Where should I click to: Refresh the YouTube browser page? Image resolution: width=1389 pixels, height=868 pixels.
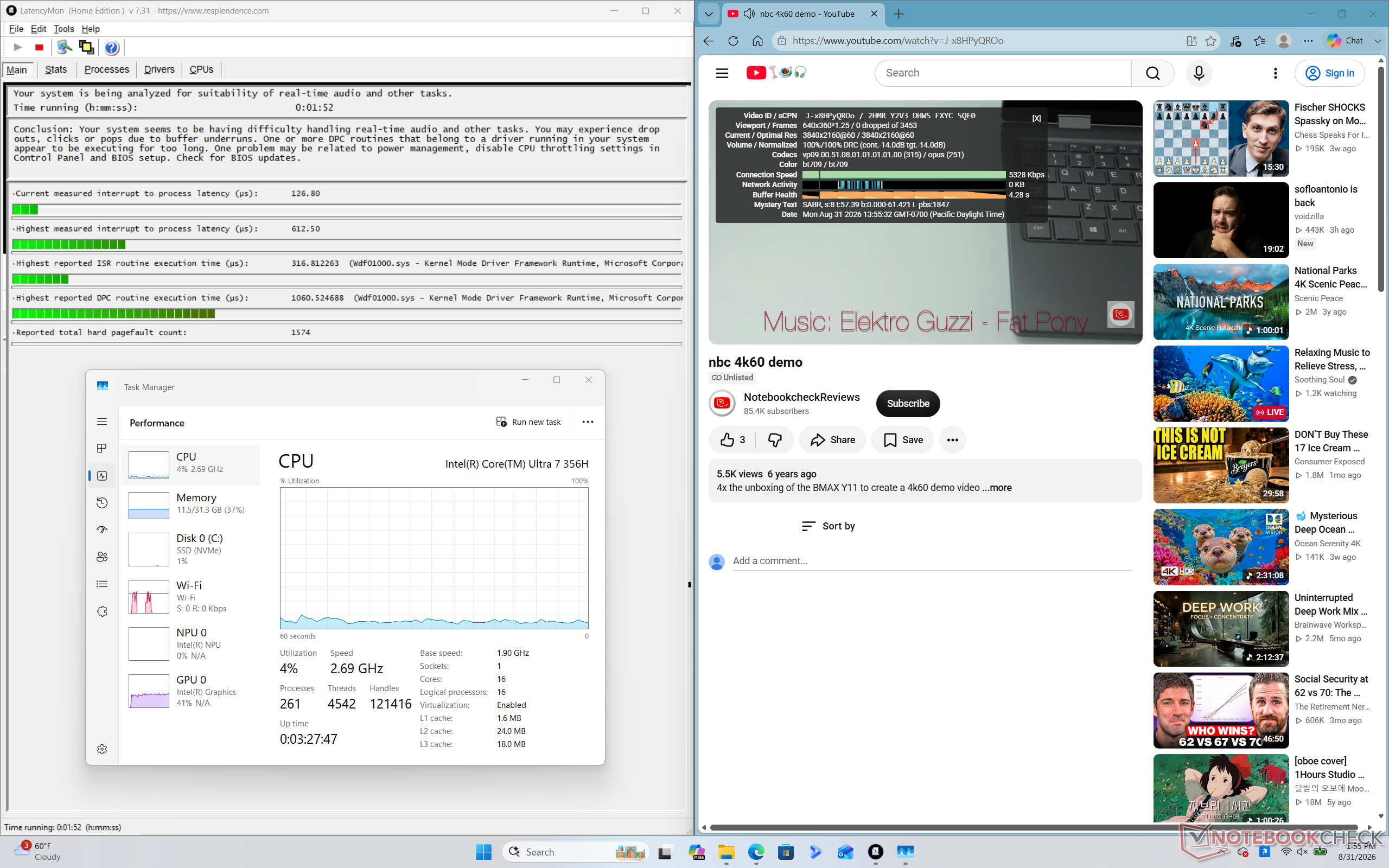tap(733, 41)
